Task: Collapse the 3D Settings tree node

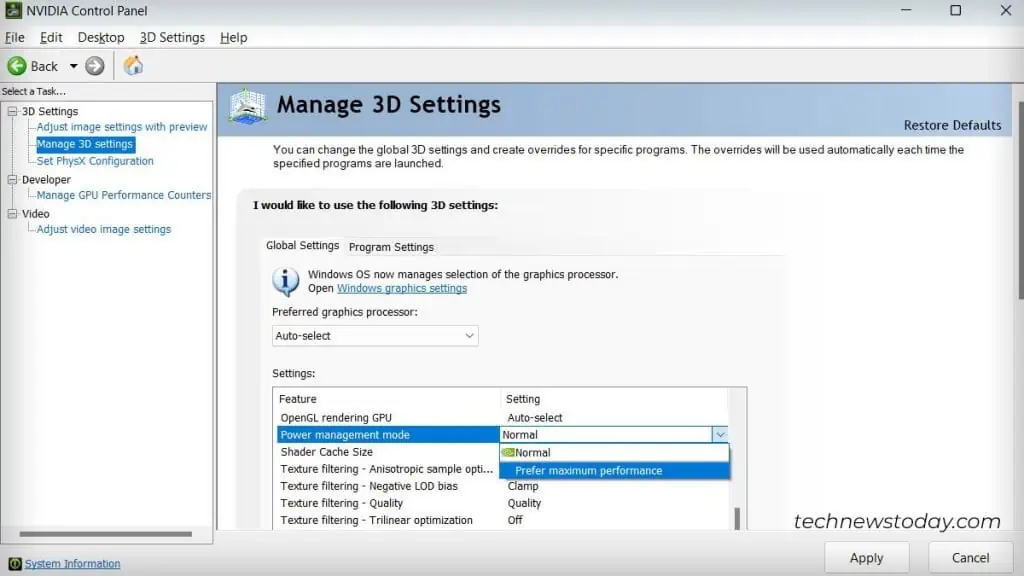Action: click(x=12, y=111)
